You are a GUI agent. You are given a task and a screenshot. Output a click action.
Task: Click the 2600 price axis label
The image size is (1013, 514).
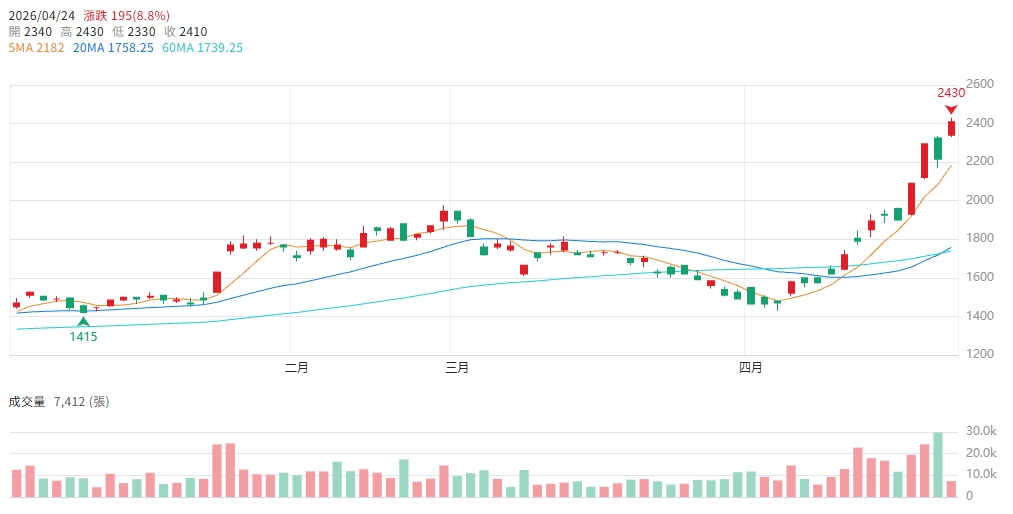(981, 84)
